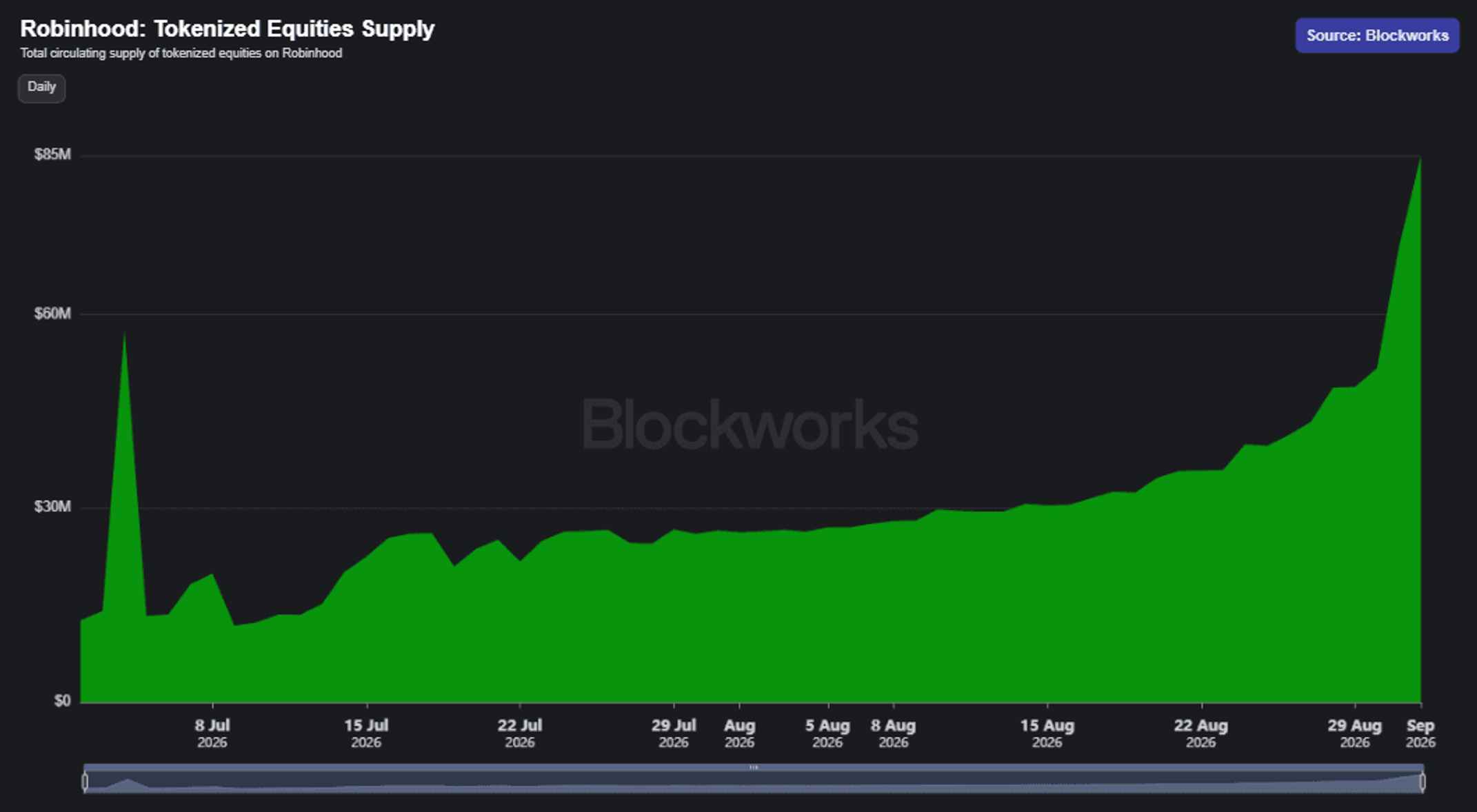The height and width of the screenshot is (812, 1477).
Task: Click the $30M y-axis label
Action: tap(52, 507)
